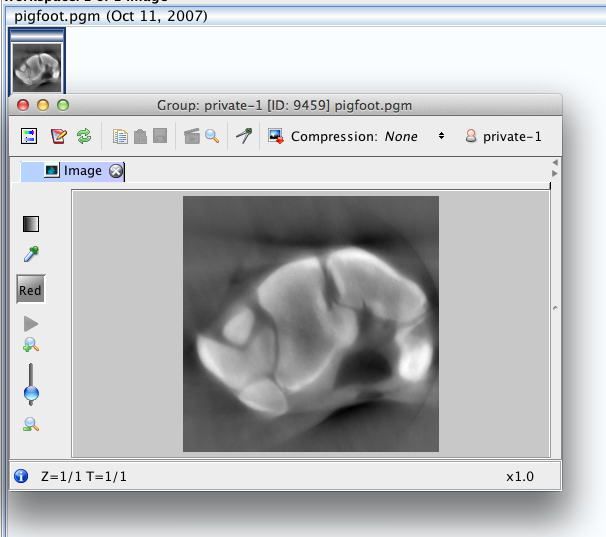Click the green refresh arrows icon
The image size is (606, 537).
tap(84, 136)
